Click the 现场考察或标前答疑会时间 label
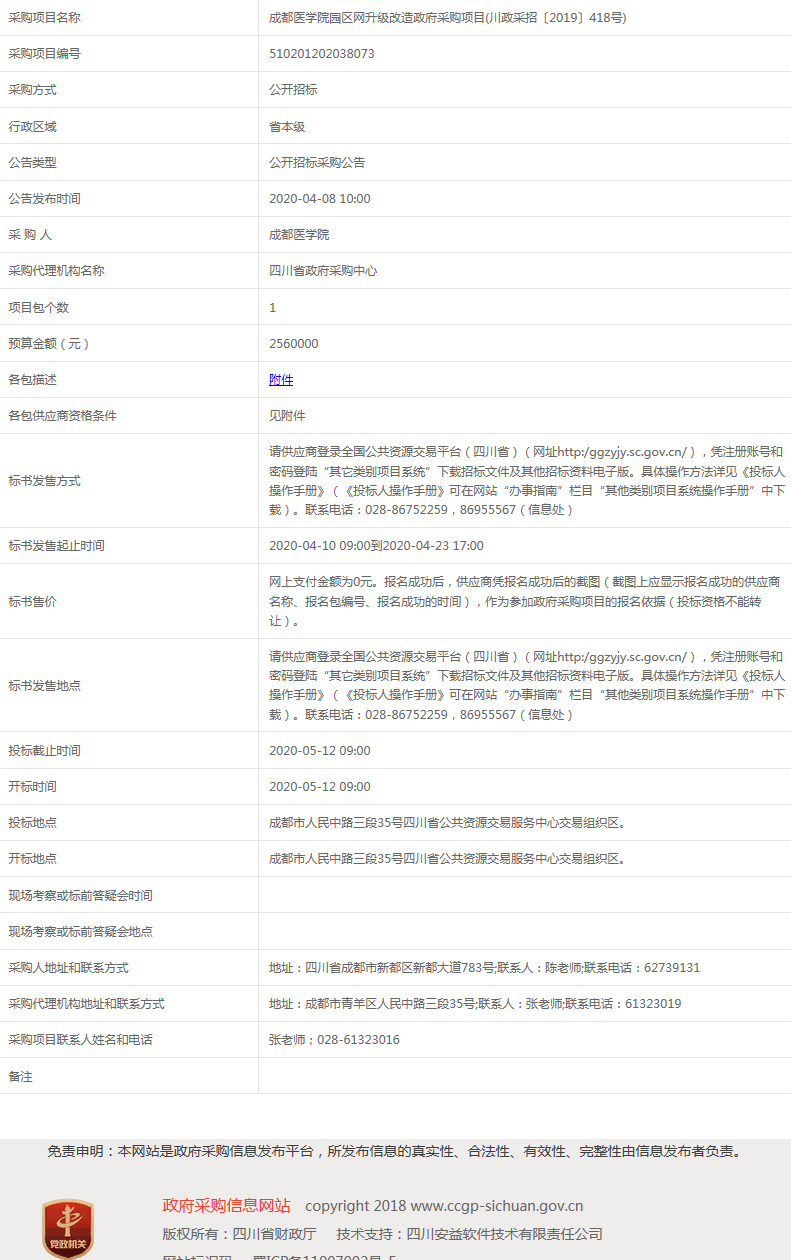 tap(81, 896)
